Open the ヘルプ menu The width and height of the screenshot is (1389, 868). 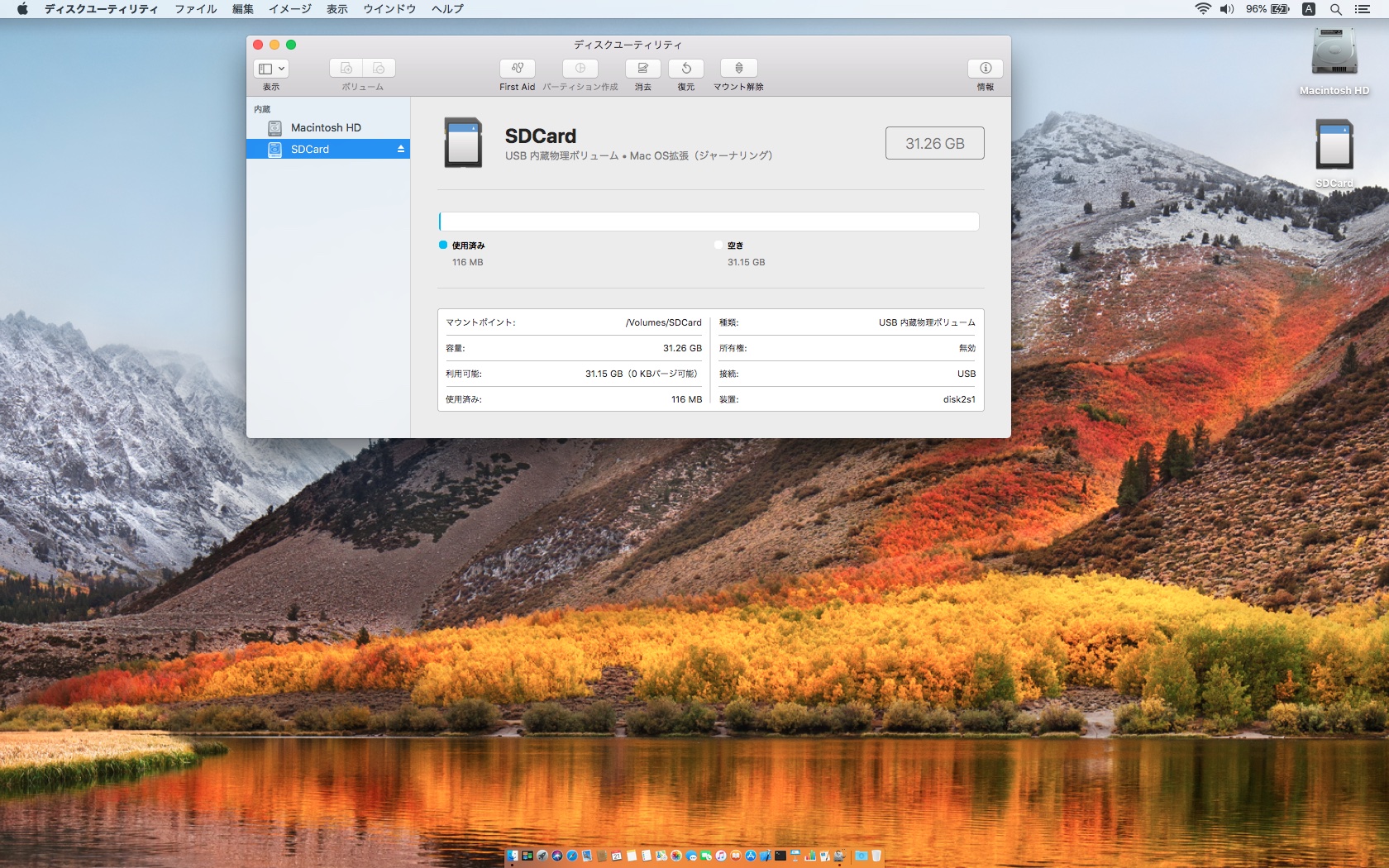pyautogui.click(x=447, y=9)
